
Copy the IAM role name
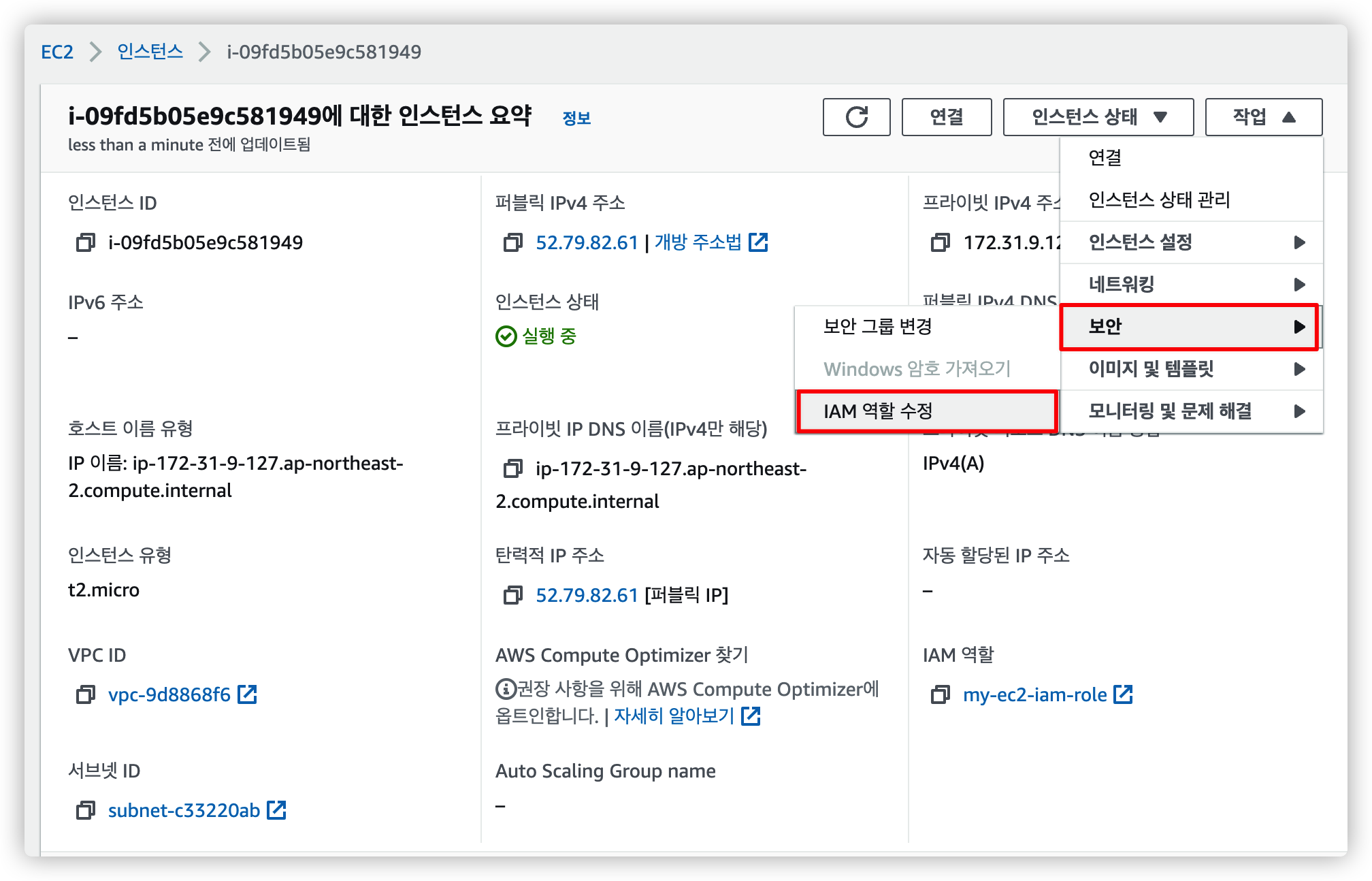[x=940, y=694]
